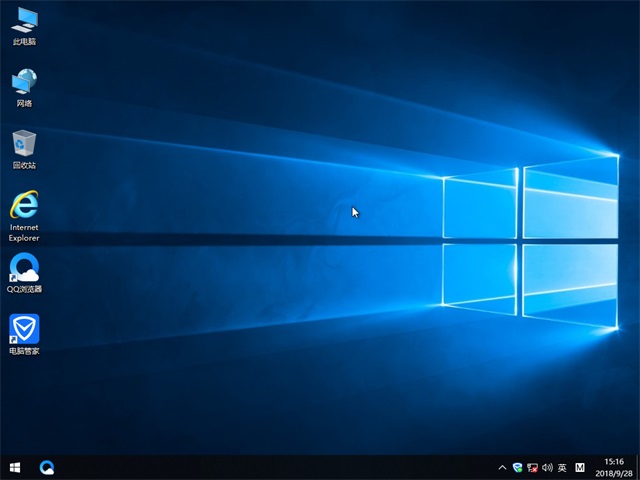This screenshot has height=480, width=640.
Task: Click the date 2018/9/28 in the taskbar
Action: [x=610, y=473]
